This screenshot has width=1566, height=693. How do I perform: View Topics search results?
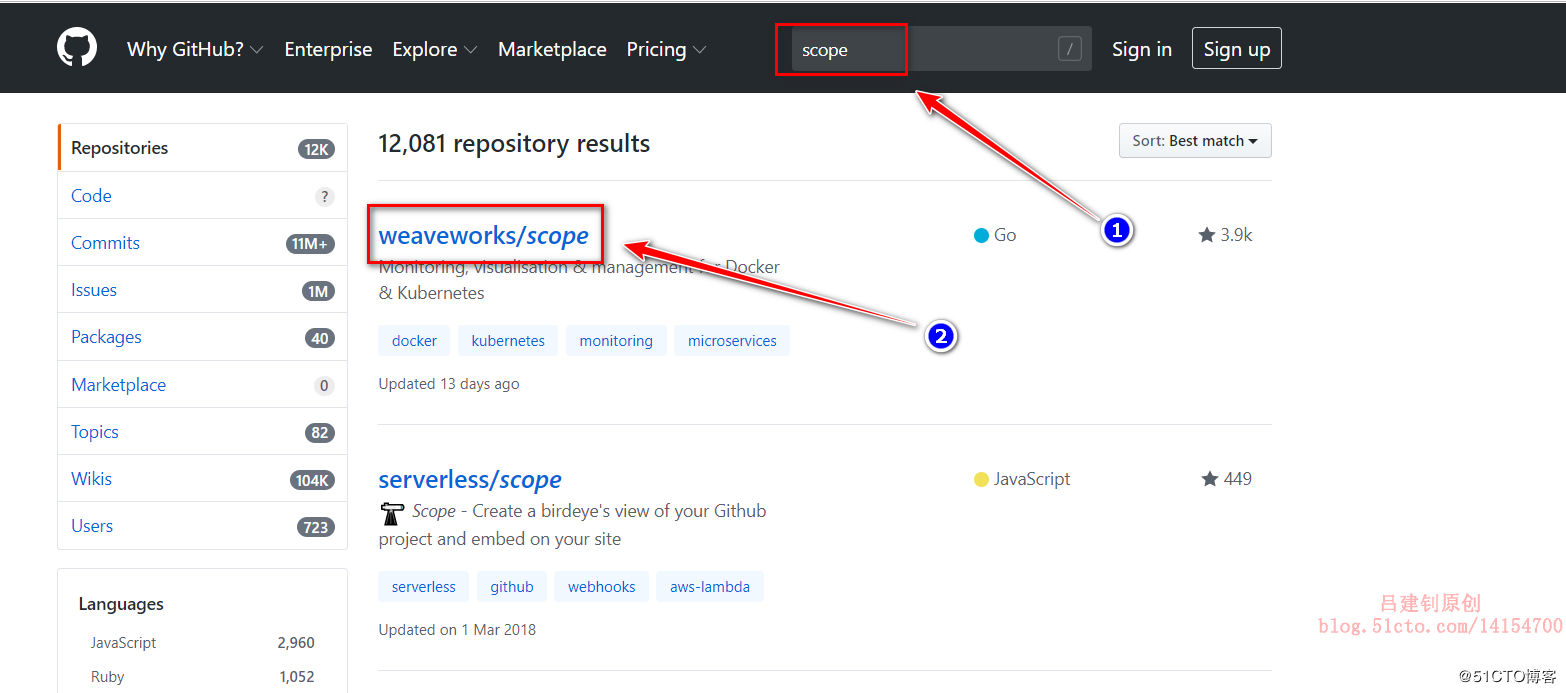point(203,431)
